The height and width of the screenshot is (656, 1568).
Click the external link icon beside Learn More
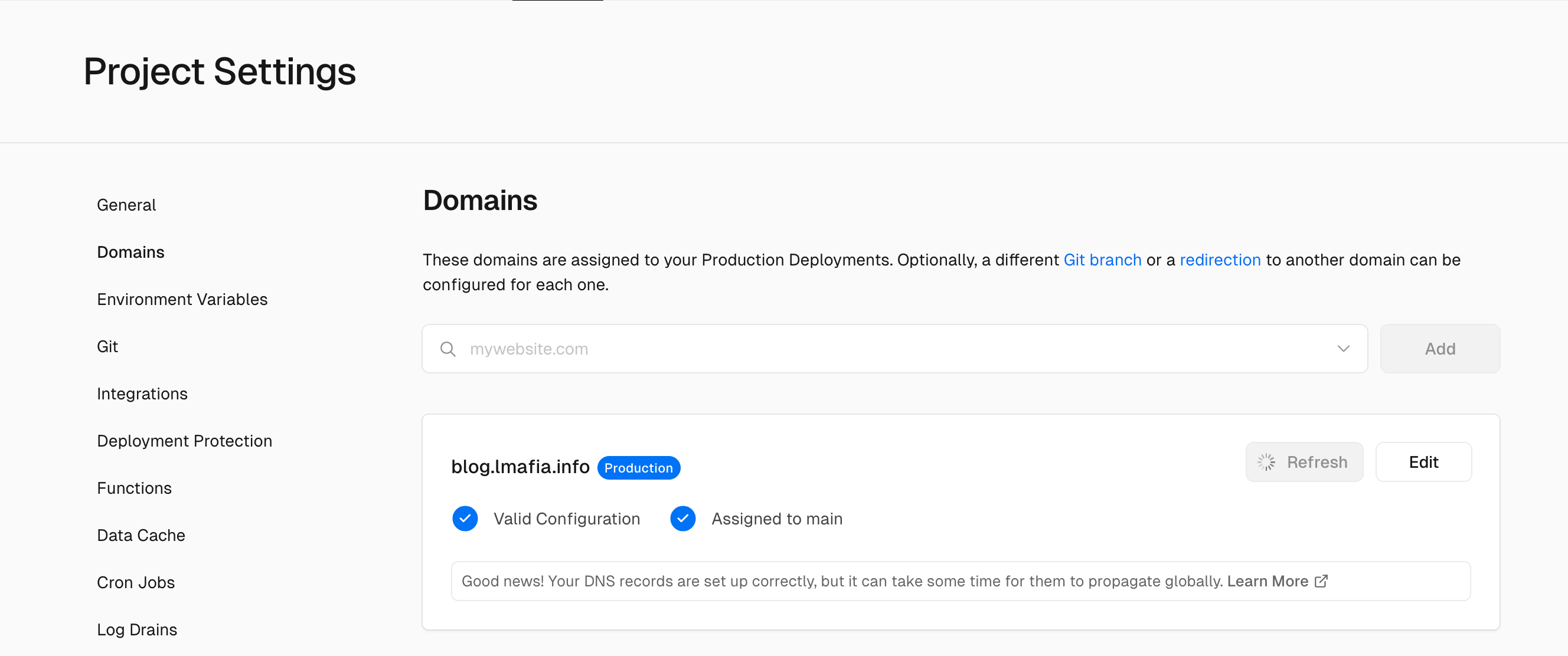pyautogui.click(x=1321, y=581)
